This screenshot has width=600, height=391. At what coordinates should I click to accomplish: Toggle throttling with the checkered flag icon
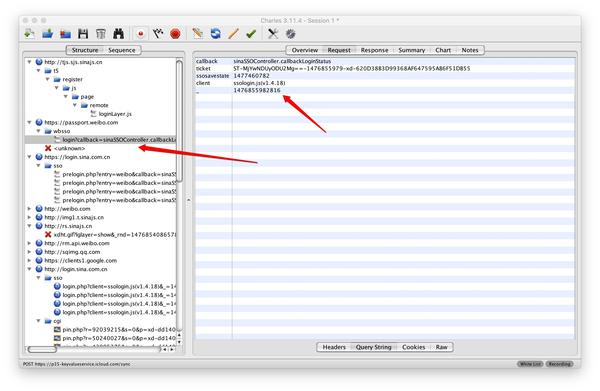[x=158, y=34]
